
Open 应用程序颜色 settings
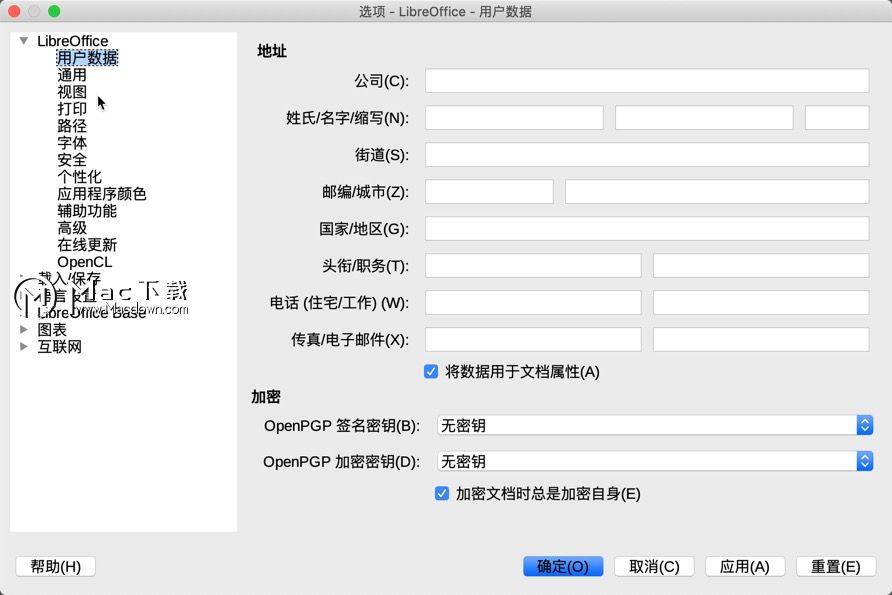tap(102, 194)
